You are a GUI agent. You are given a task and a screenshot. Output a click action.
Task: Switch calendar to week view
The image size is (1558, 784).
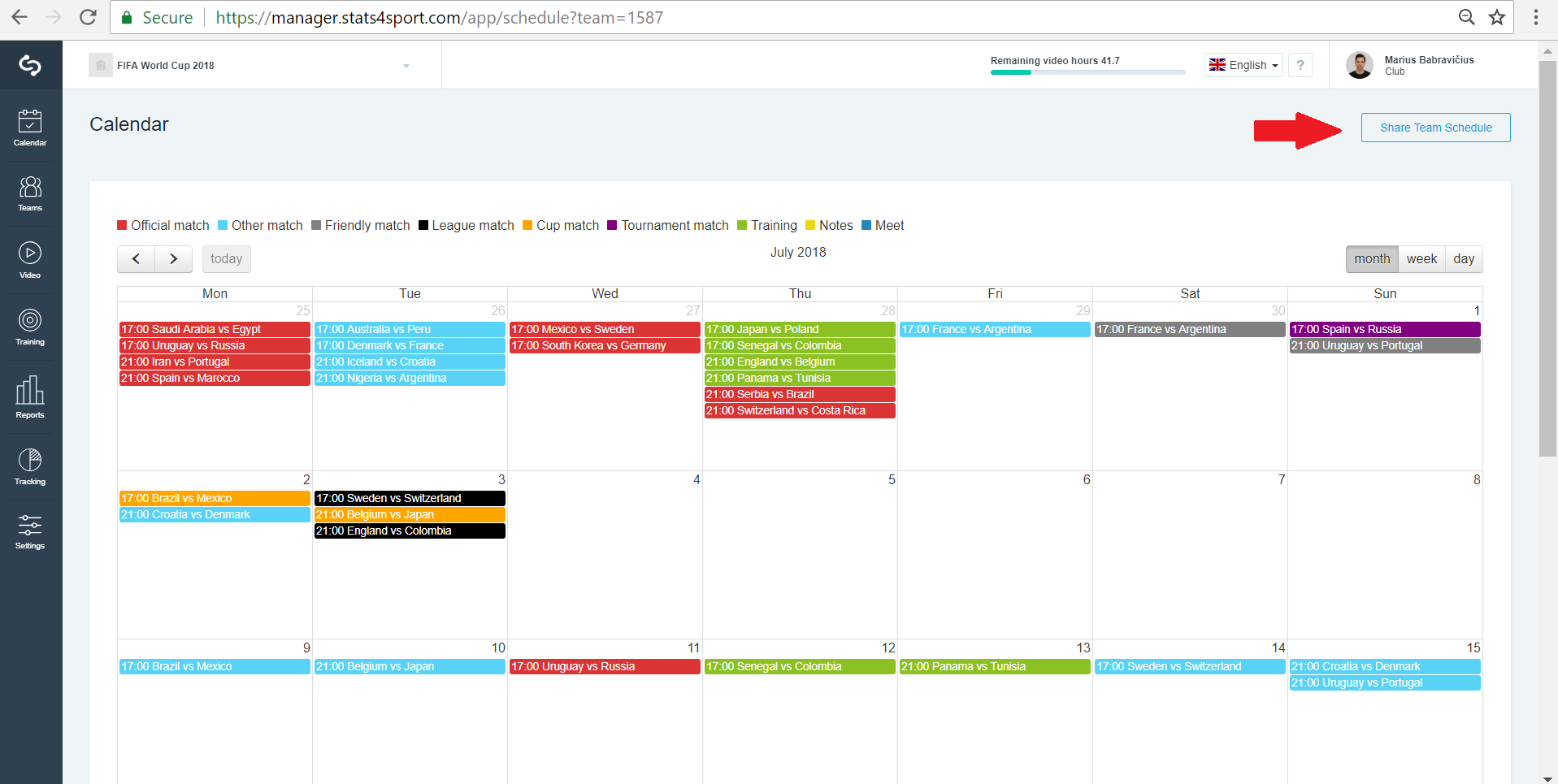[x=1421, y=258]
